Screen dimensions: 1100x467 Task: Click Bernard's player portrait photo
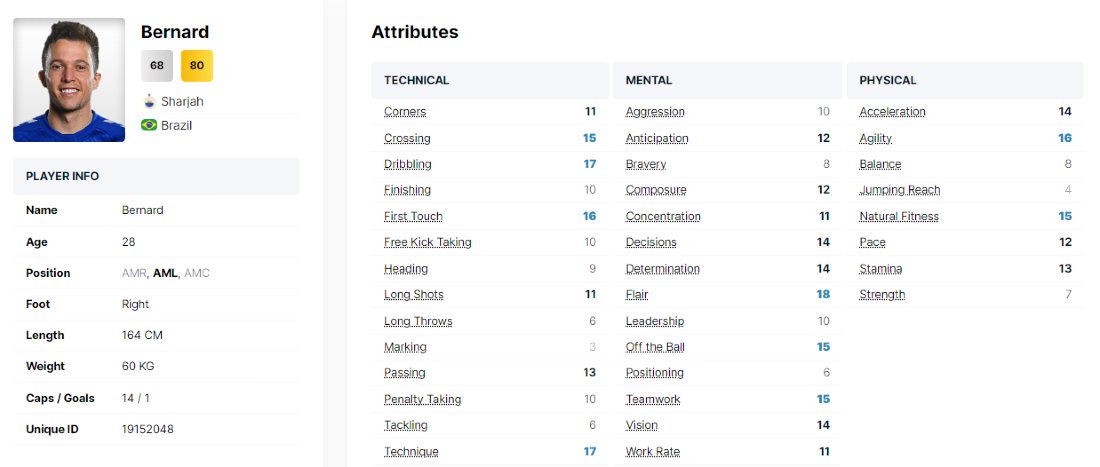click(69, 80)
